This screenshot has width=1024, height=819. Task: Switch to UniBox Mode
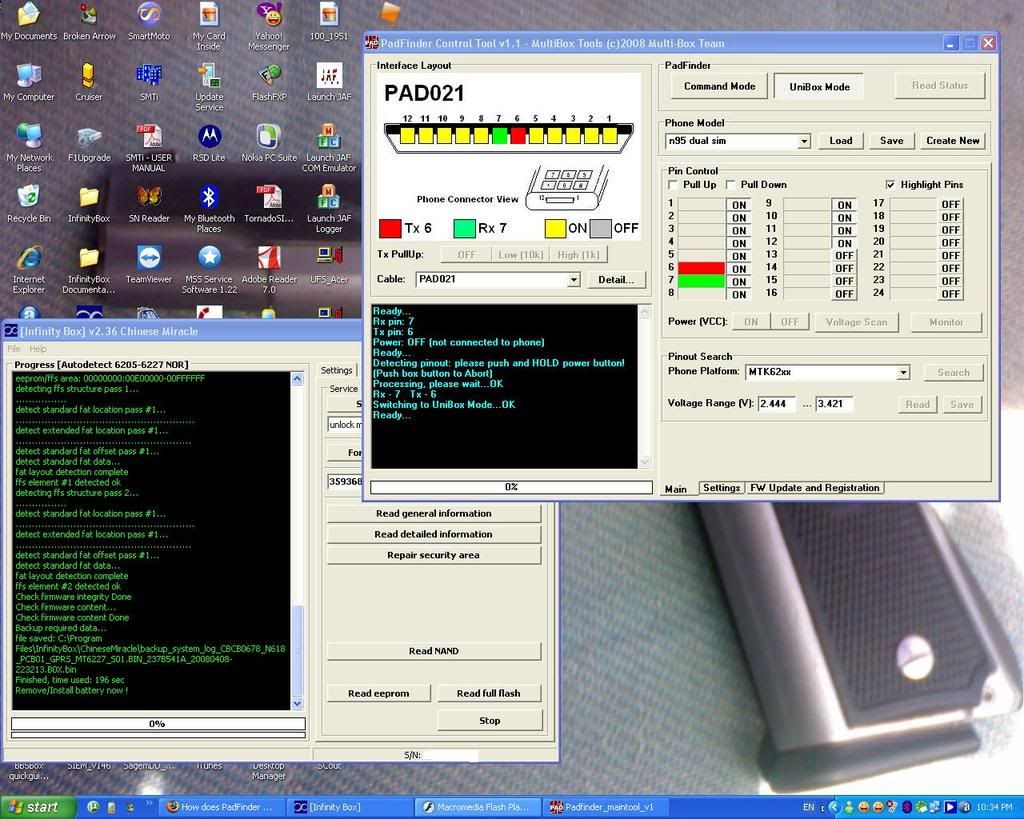pyautogui.click(x=820, y=87)
